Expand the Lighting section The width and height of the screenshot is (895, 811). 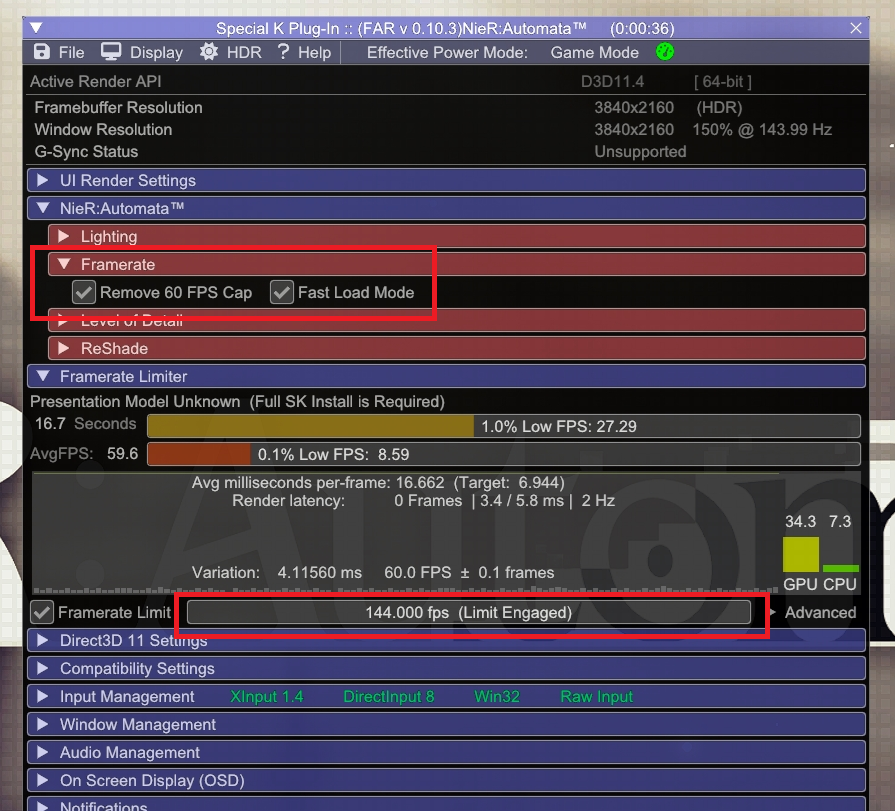tap(457, 236)
